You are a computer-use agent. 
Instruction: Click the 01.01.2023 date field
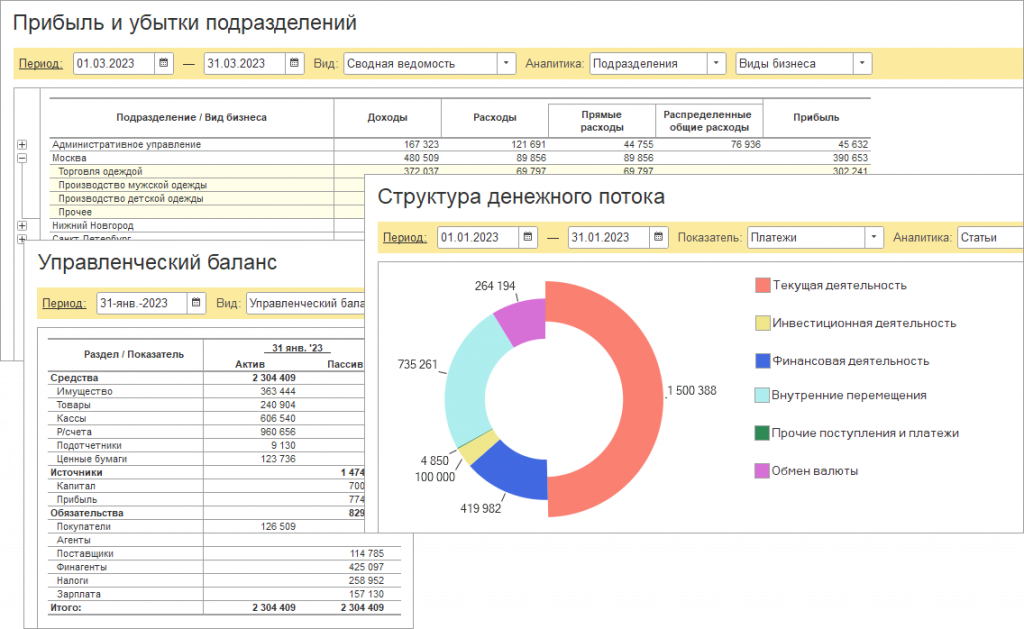click(478, 237)
